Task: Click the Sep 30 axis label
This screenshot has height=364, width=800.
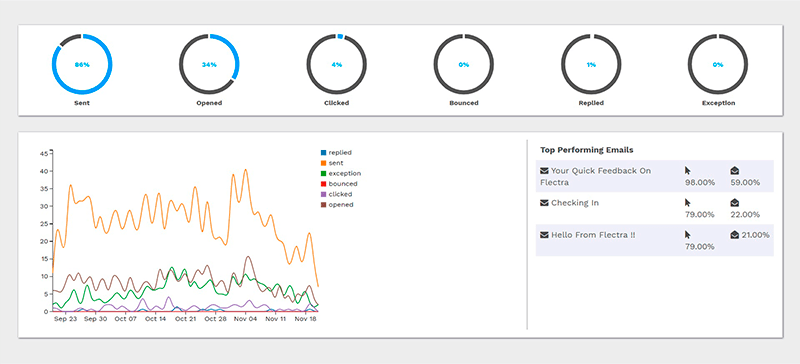Action: (95, 319)
